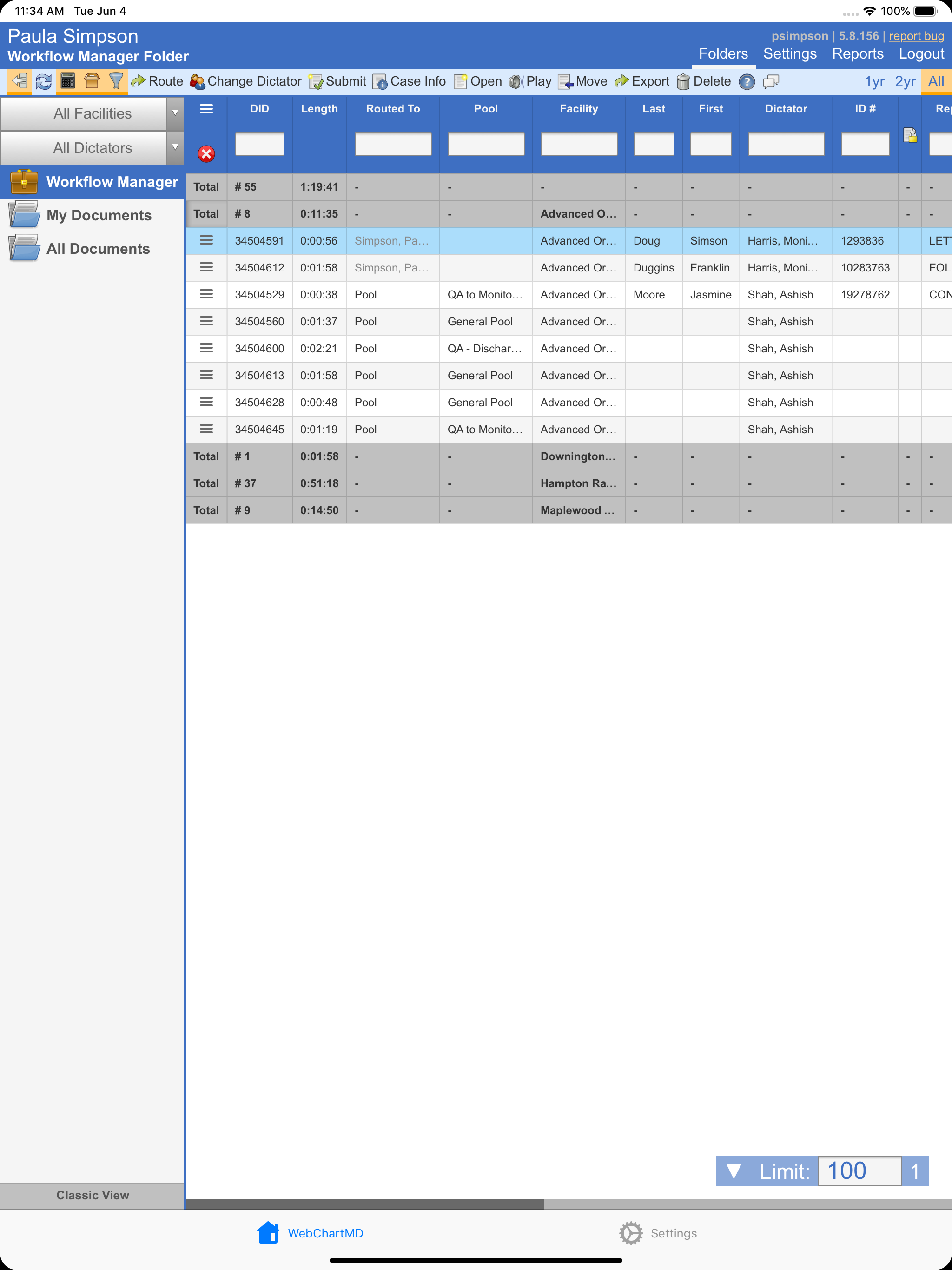
Task: Clear filters with red X icon
Action: [206, 154]
